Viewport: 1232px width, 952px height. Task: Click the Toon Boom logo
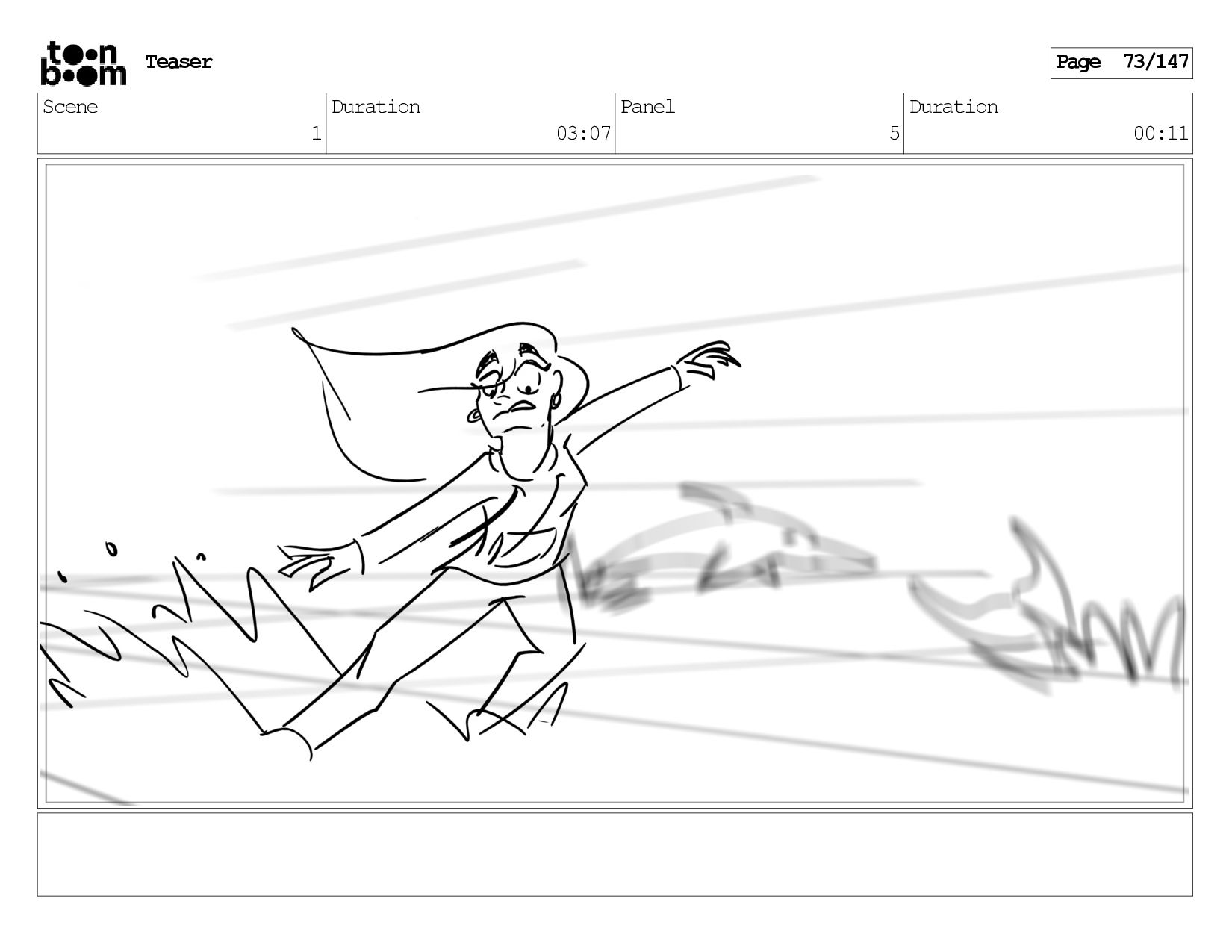83,63
